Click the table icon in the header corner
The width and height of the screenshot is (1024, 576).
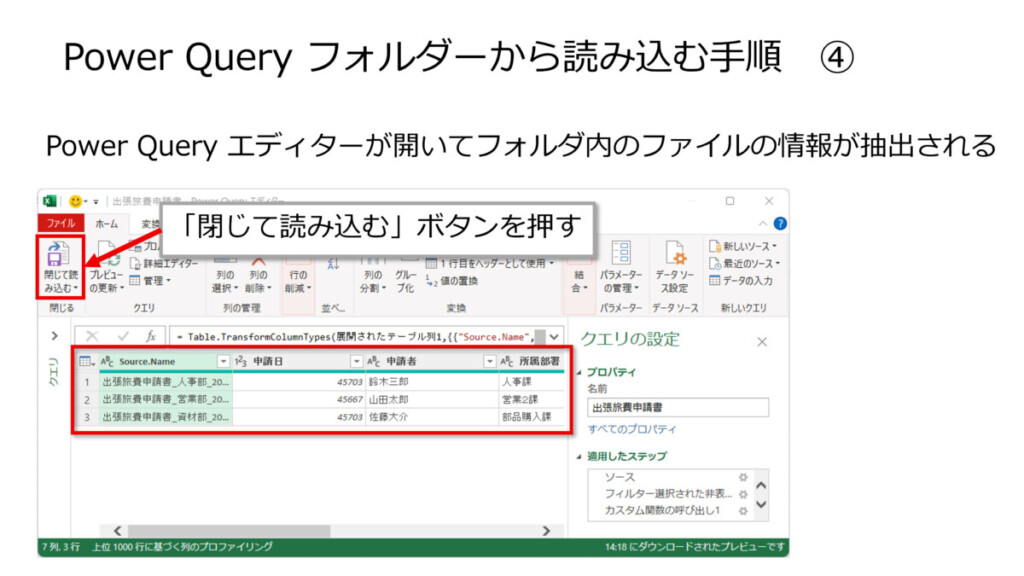pos(86,361)
